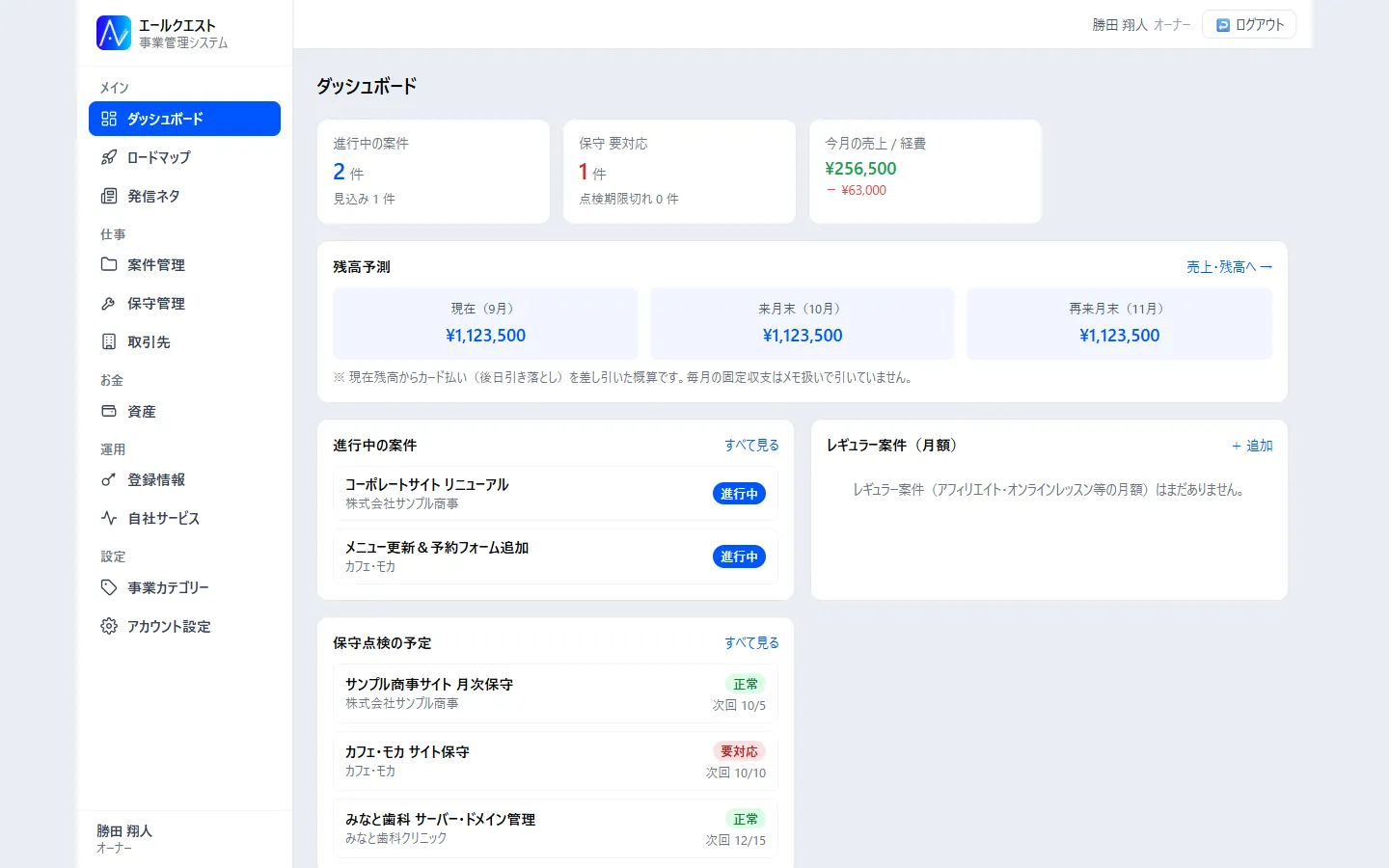
Task: Click the アカウント設定 gear icon
Action: click(109, 626)
